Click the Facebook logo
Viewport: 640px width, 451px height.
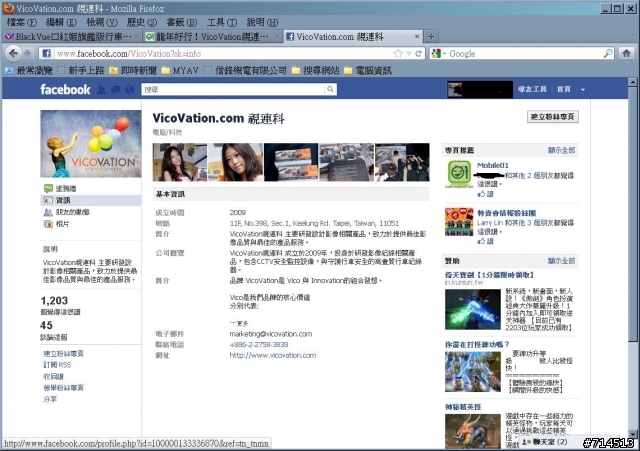point(65,89)
